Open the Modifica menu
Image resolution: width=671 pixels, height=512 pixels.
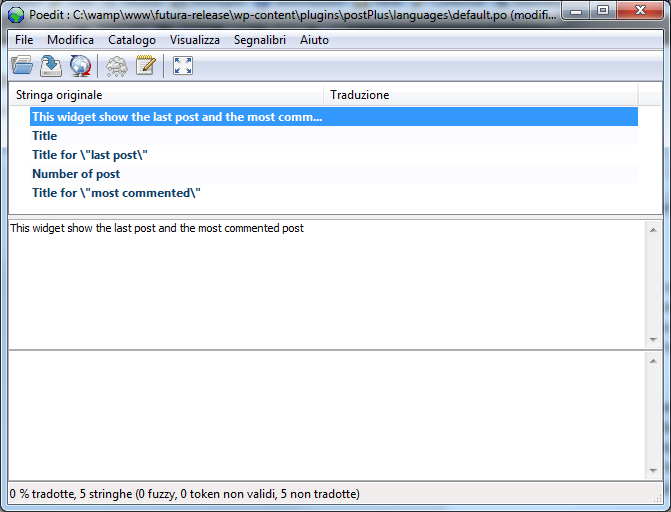point(71,40)
